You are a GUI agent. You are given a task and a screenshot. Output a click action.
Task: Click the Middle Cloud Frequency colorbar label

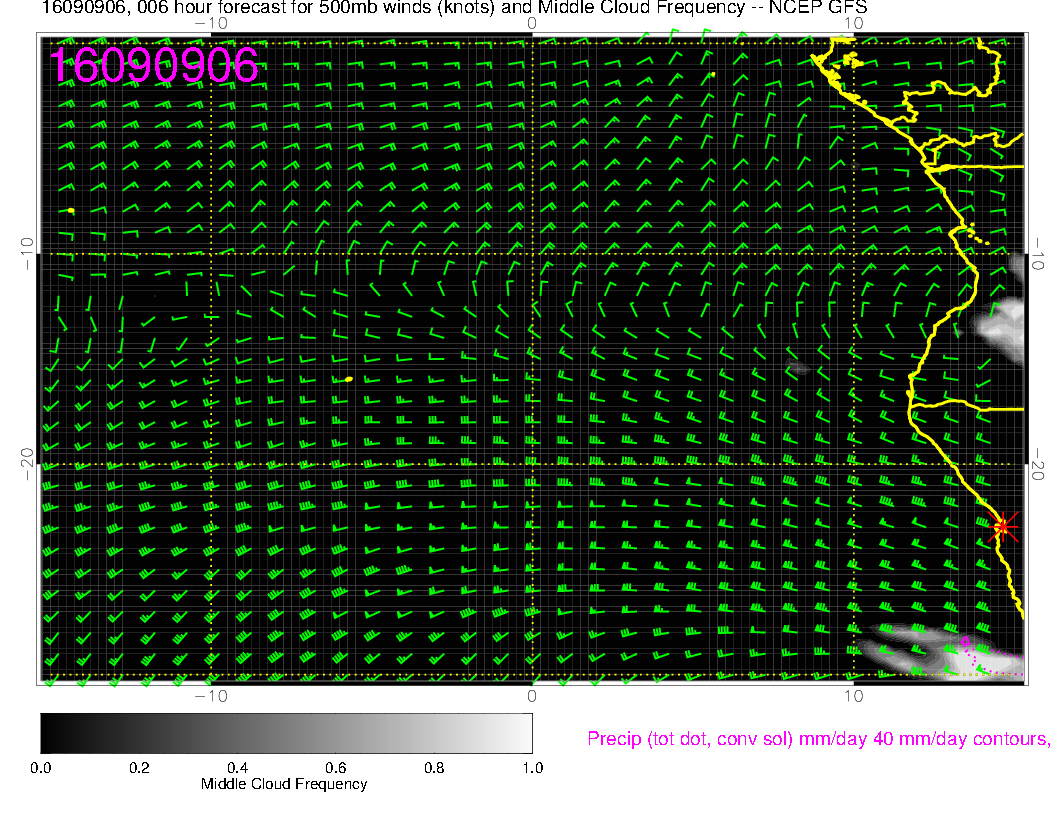[x=284, y=784]
